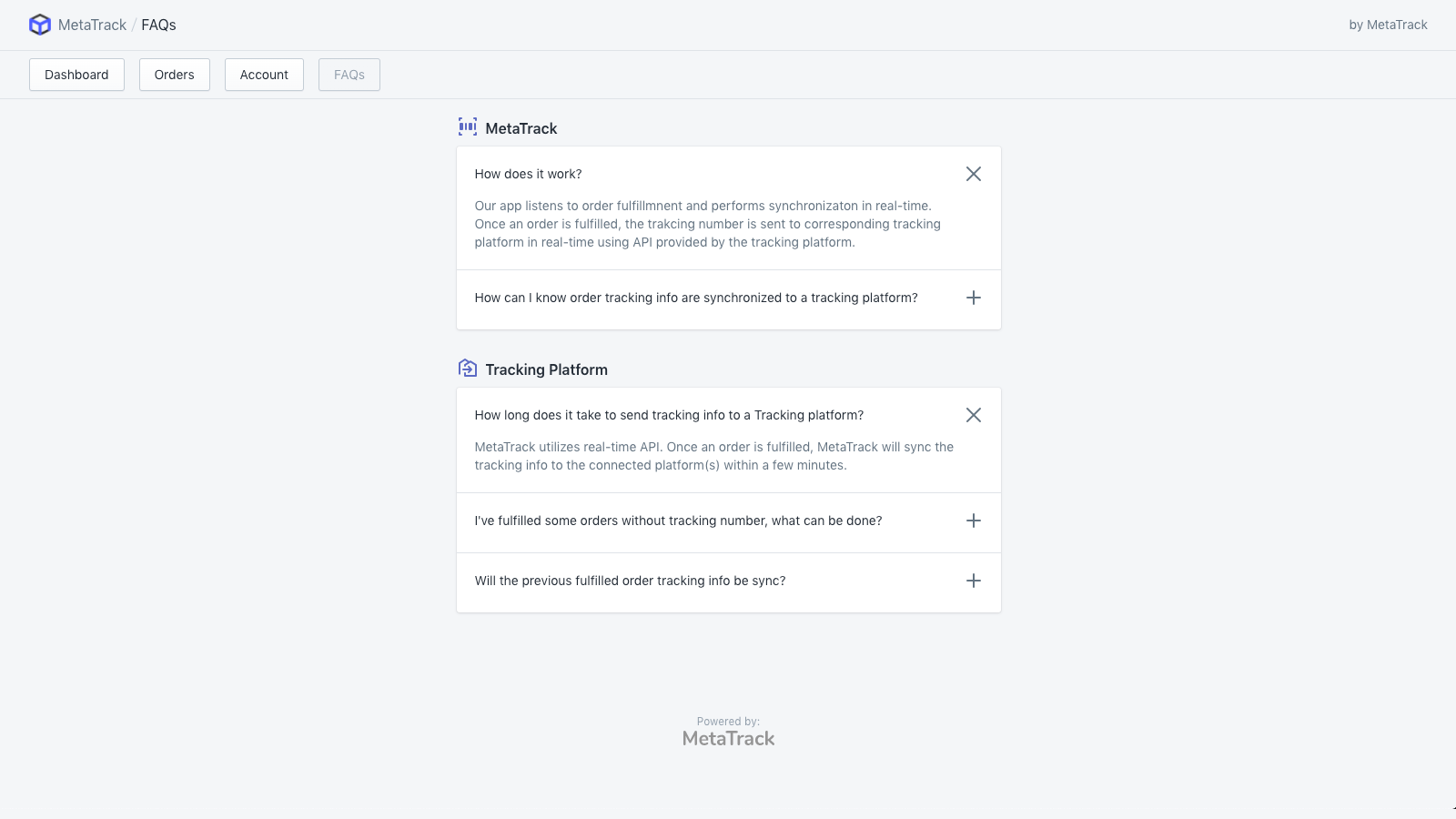Expand the synchronized tracking info question

point(973,298)
